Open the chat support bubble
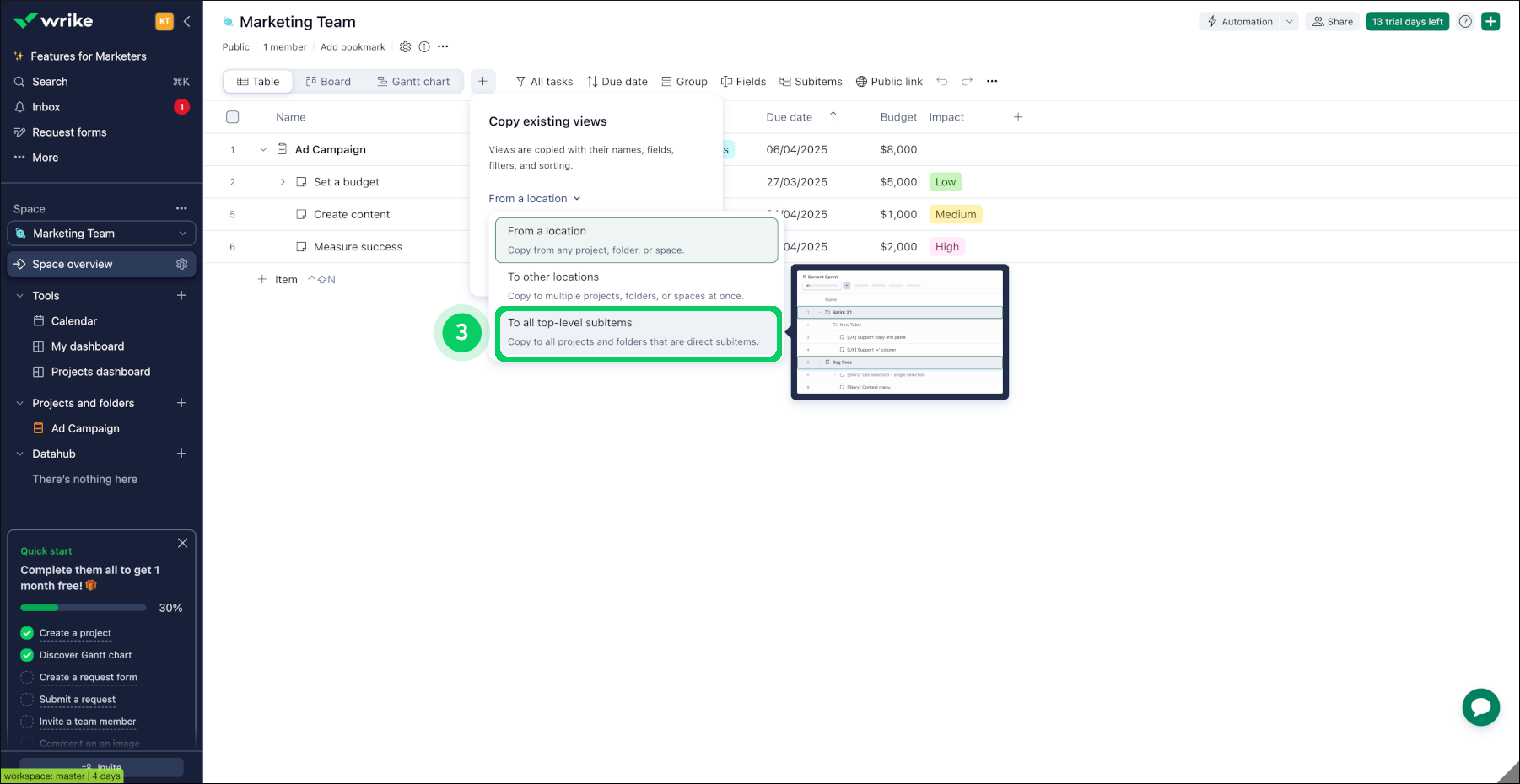This screenshot has width=1520, height=784. (x=1480, y=707)
